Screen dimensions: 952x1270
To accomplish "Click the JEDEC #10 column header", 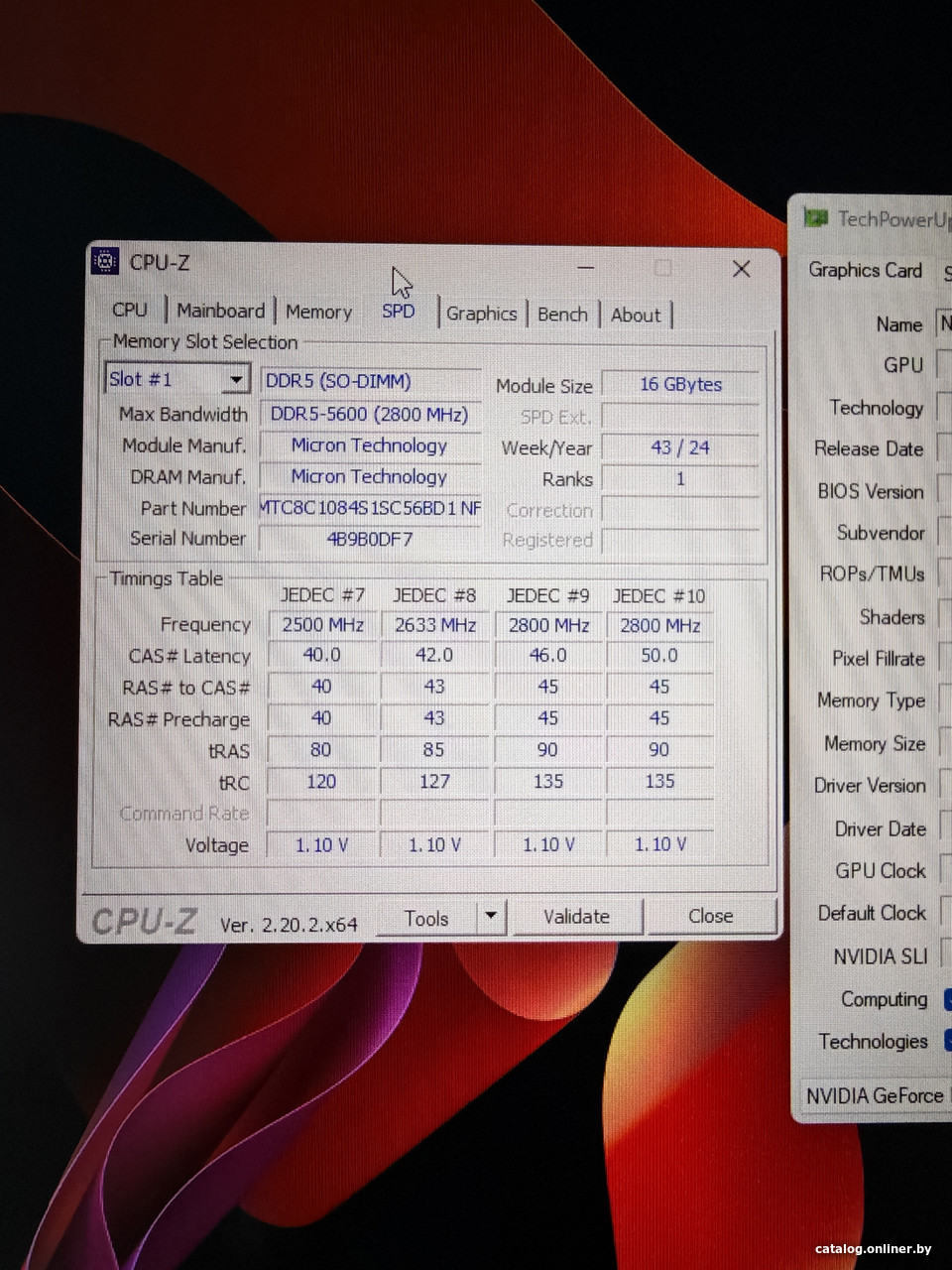I will (x=659, y=596).
